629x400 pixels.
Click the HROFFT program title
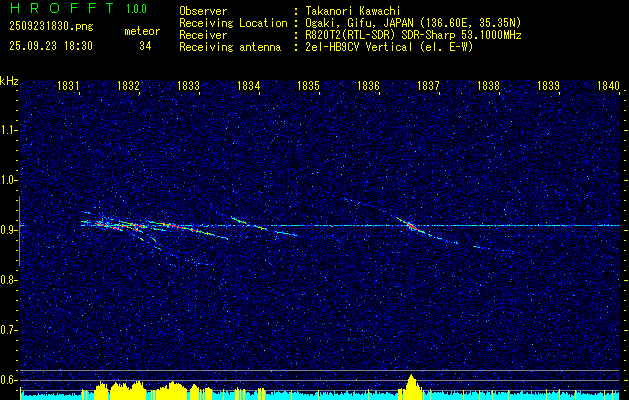coord(62,8)
